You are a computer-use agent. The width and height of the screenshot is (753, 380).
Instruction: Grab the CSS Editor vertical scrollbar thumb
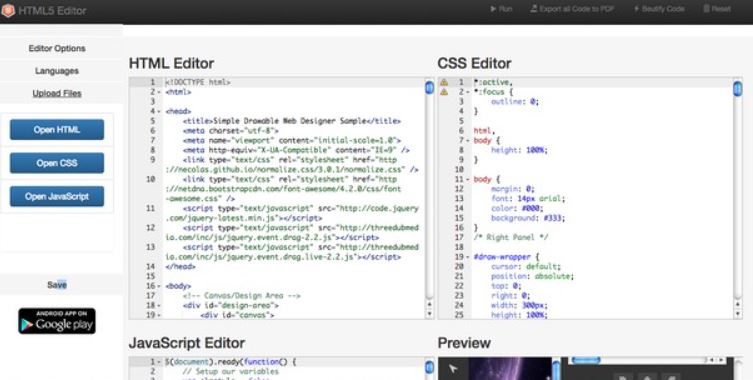(x=738, y=89)
